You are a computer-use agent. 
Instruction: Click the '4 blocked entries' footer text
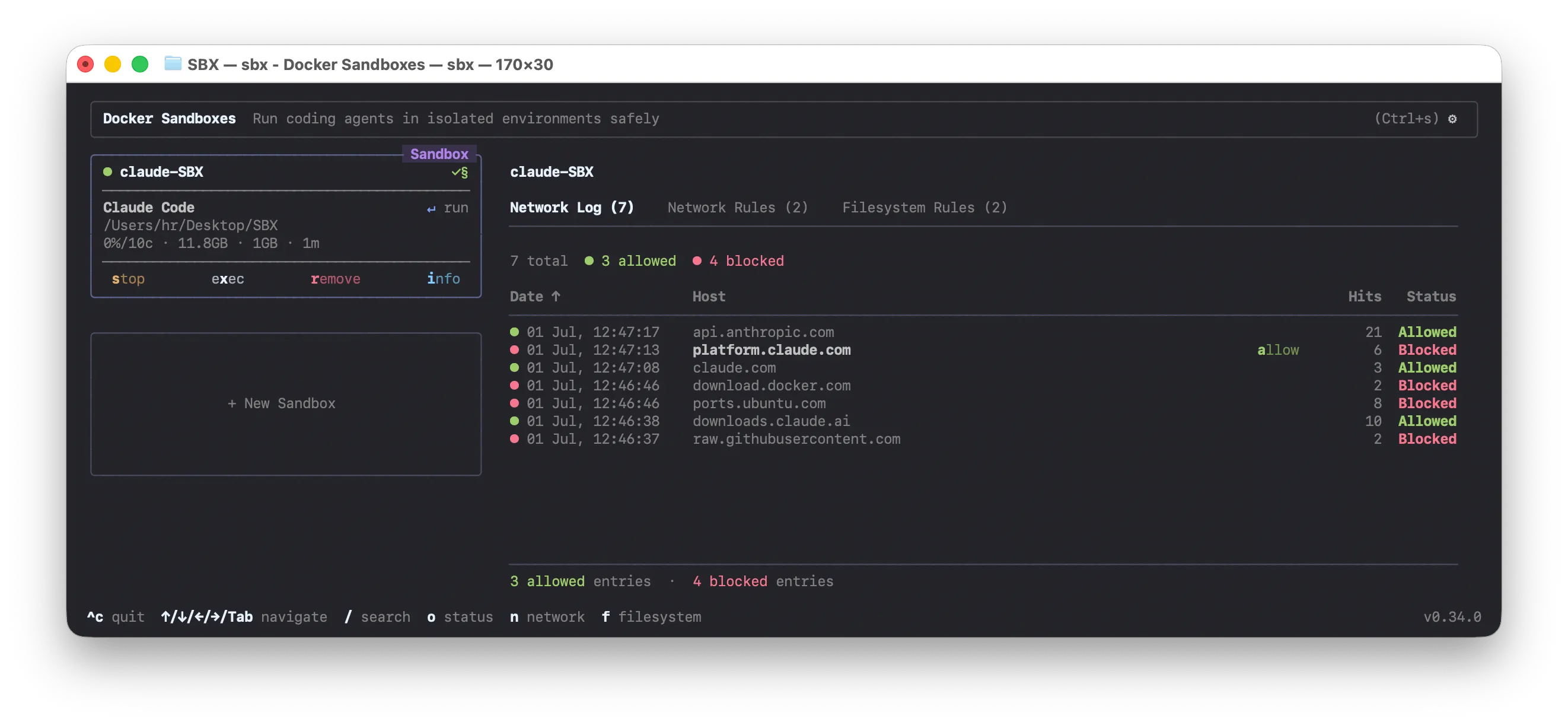pyautogui.click(x=763, y=582)
